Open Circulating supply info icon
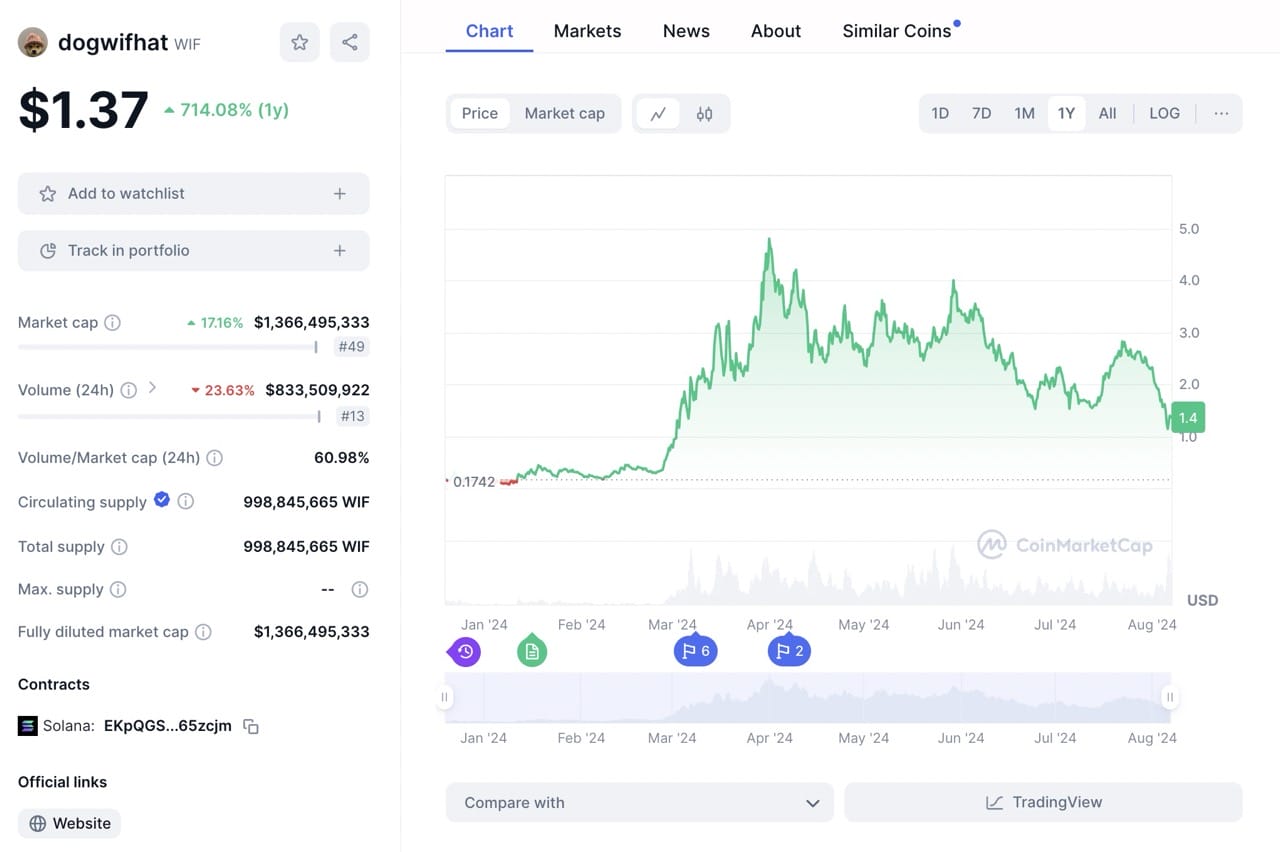The image size is (1280, 852). pos(185,501)
